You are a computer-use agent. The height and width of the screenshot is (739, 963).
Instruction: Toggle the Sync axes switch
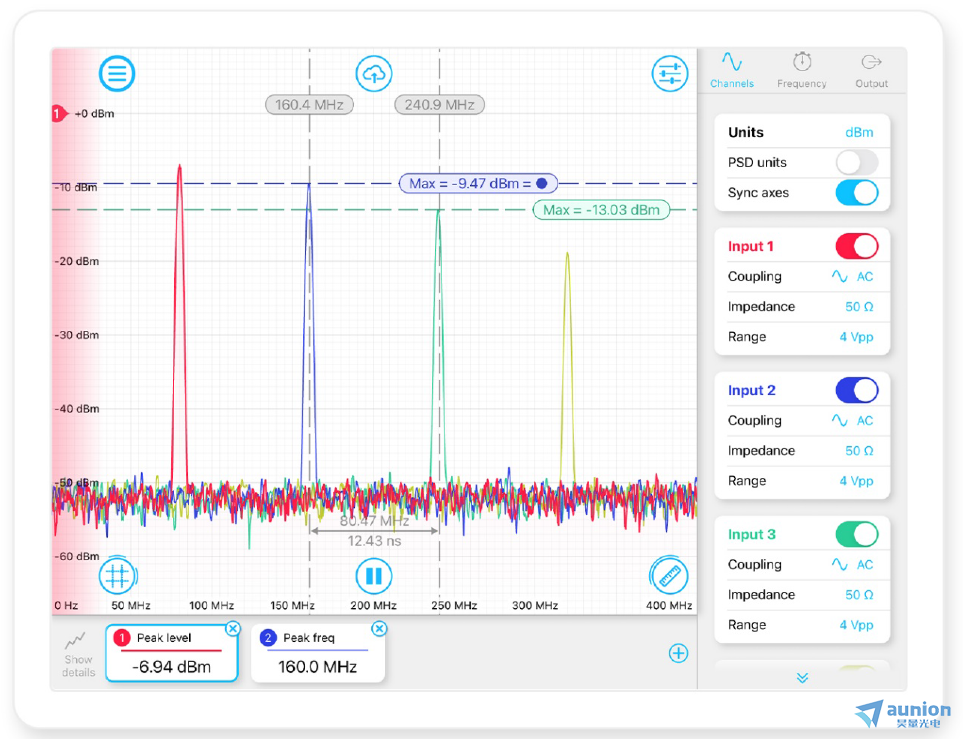click(x=857, y=192)
